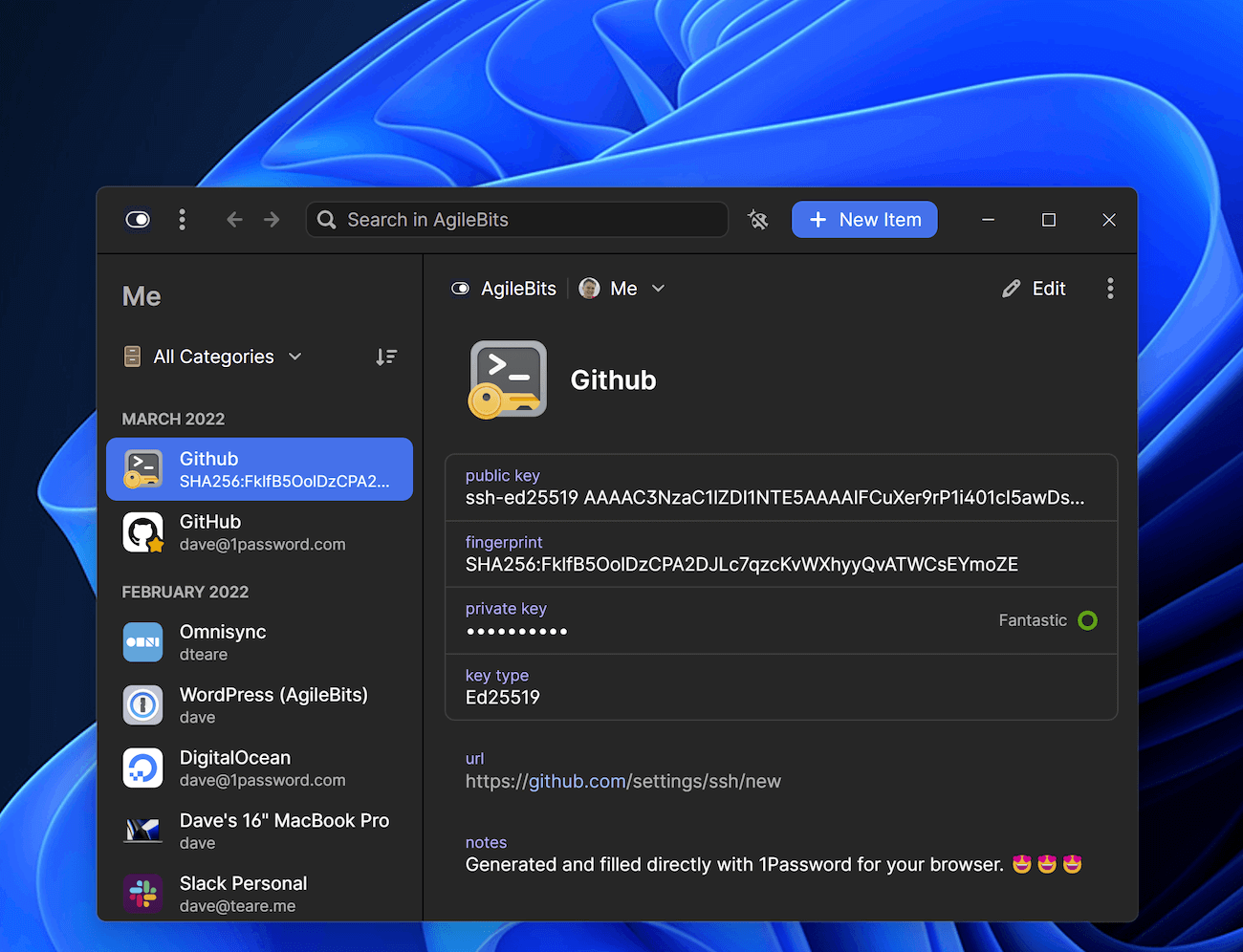Click Dave's profile avatar next to Me

pos(589,288)
